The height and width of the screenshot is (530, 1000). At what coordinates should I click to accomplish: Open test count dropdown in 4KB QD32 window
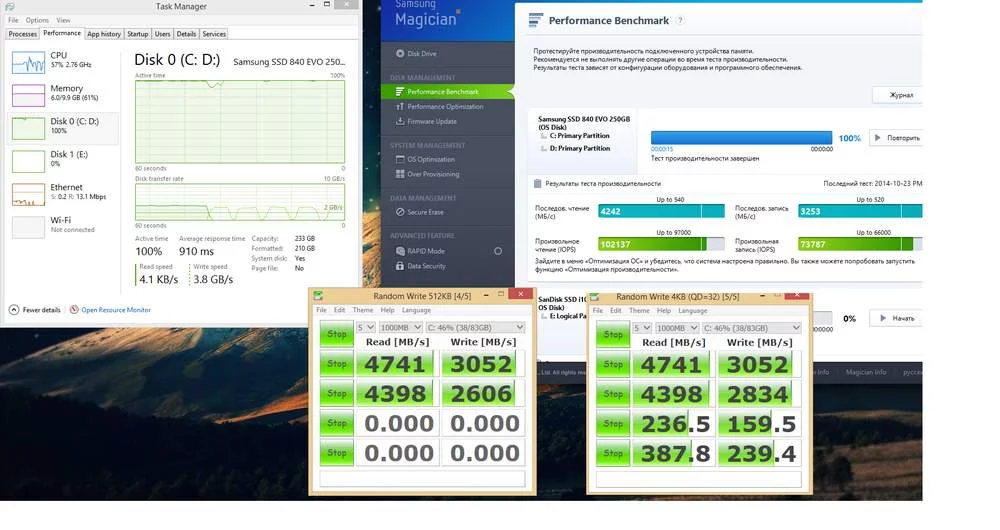(x=642, y=328)
